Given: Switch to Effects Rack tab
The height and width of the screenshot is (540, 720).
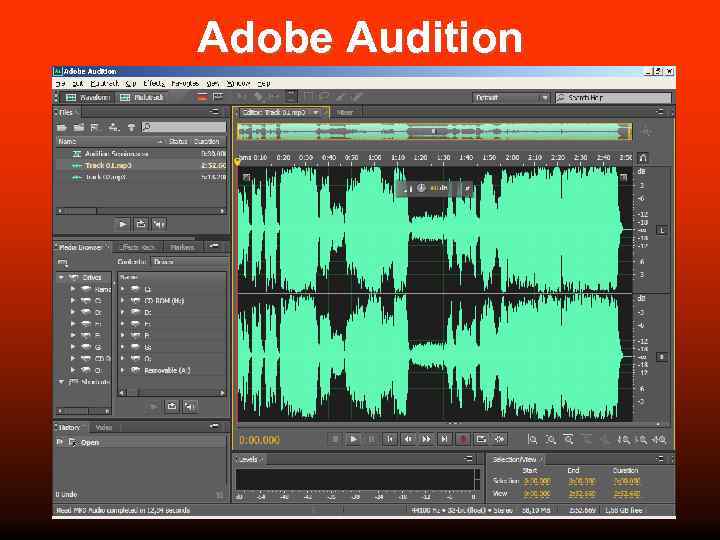Looking at the screenshot, I should tap(138, 247).
